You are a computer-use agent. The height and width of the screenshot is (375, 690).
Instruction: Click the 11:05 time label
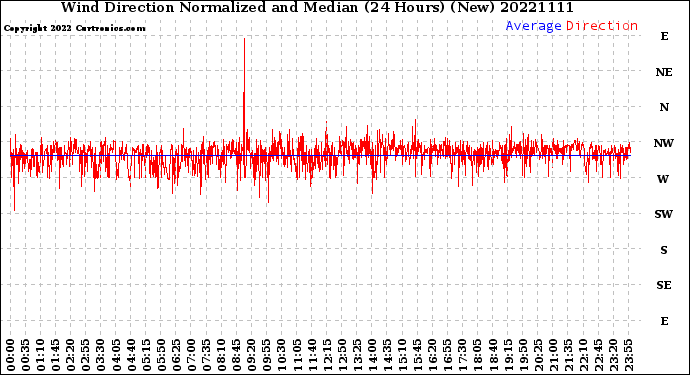click(x=297, y=355)
